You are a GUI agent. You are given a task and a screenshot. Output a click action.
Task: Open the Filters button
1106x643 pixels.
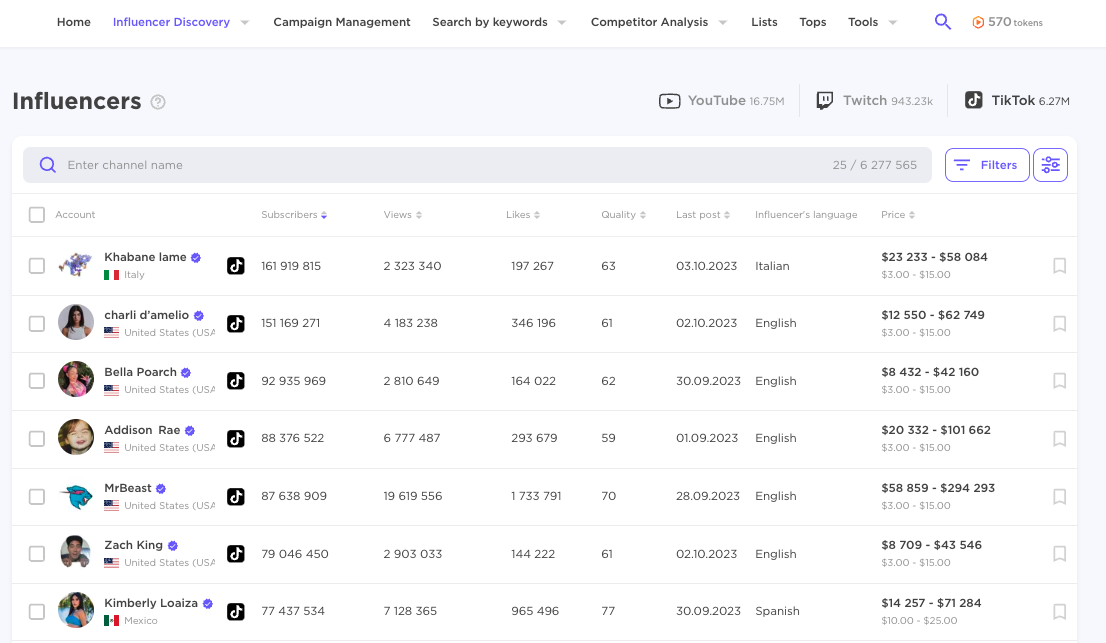(986, 165)
